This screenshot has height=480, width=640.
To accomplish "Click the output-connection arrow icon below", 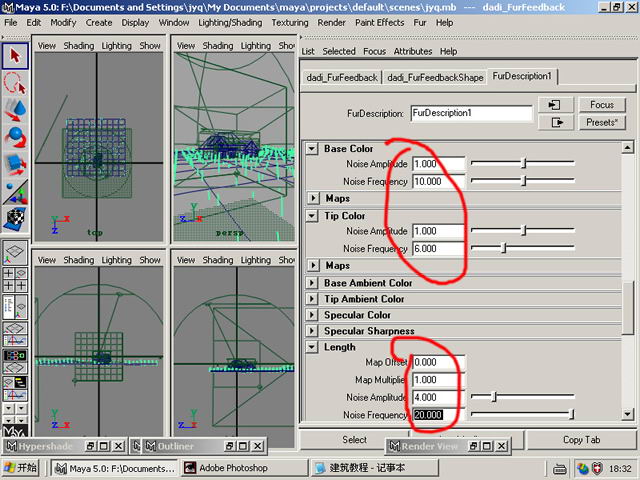I will coord(555,122).
